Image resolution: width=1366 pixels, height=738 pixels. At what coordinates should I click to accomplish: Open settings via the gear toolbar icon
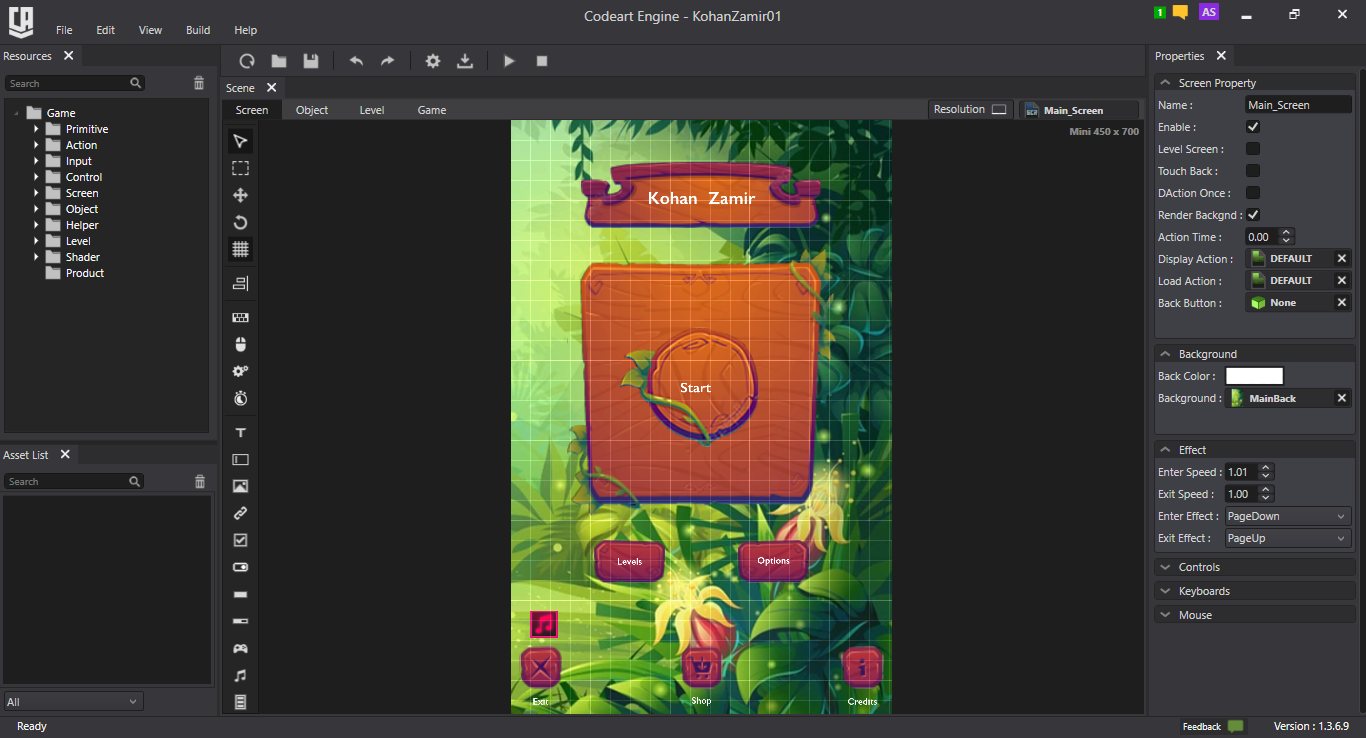click(x=433, y=61)
